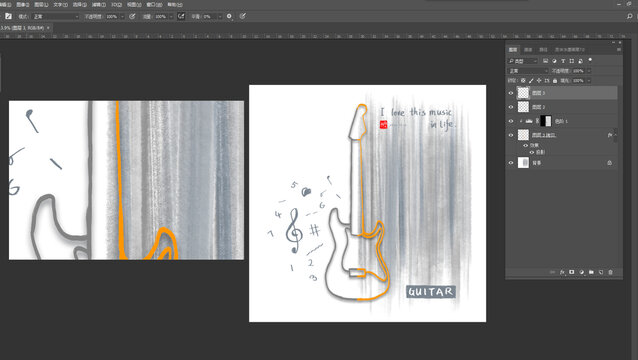
Task: Select the layer 2 thumbnail
Action: 523,107
